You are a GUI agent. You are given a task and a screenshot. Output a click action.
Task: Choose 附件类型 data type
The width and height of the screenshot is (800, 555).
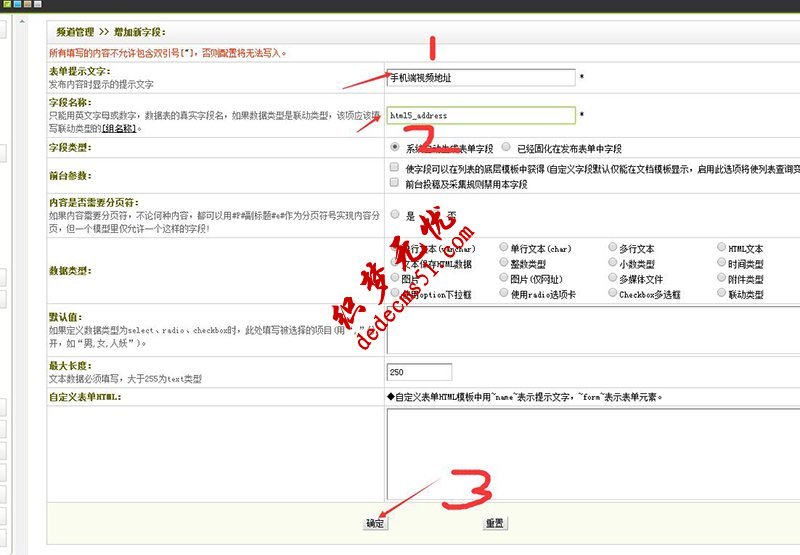(x=721, y=278)
